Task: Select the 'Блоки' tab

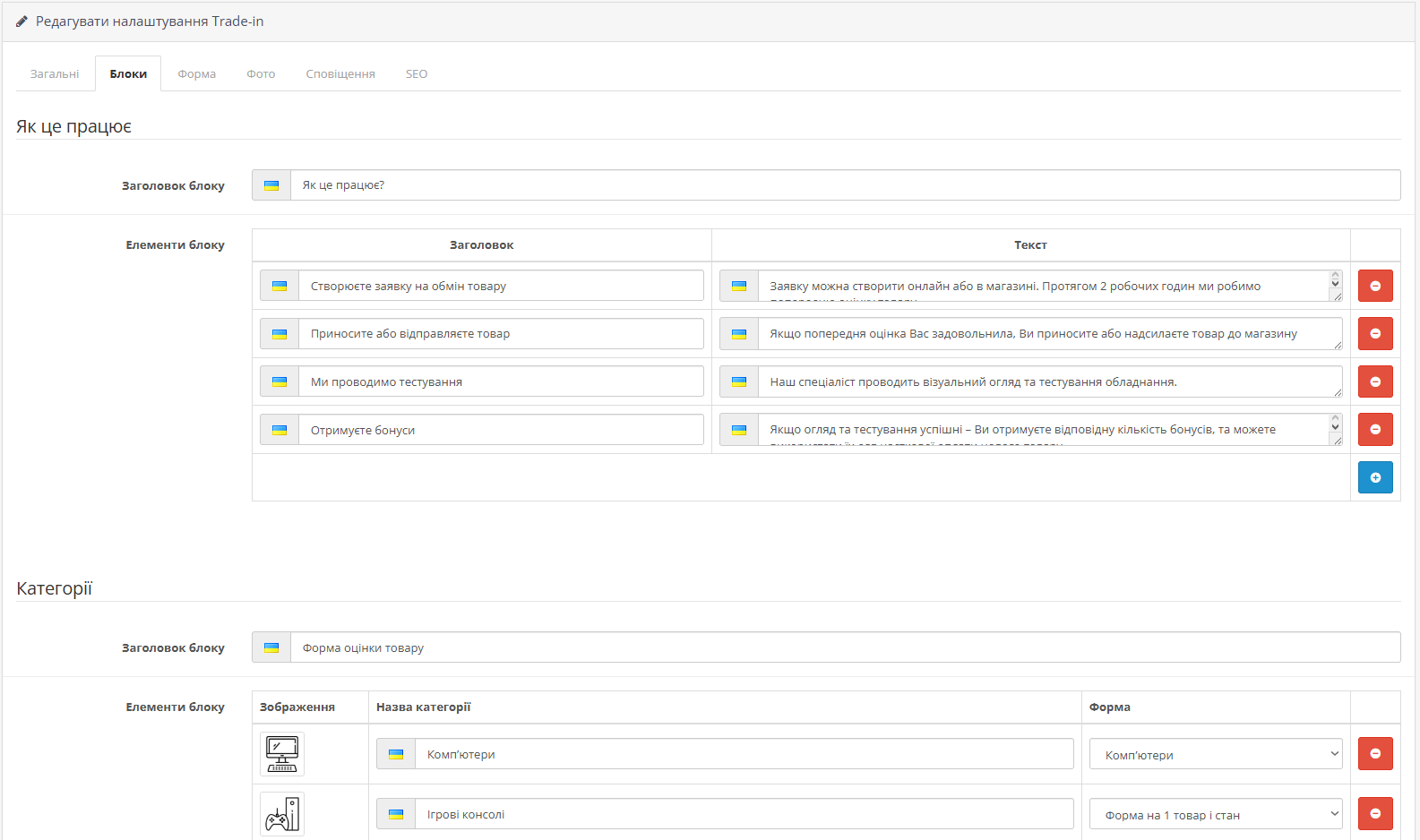Action: (x=128, y=73)
